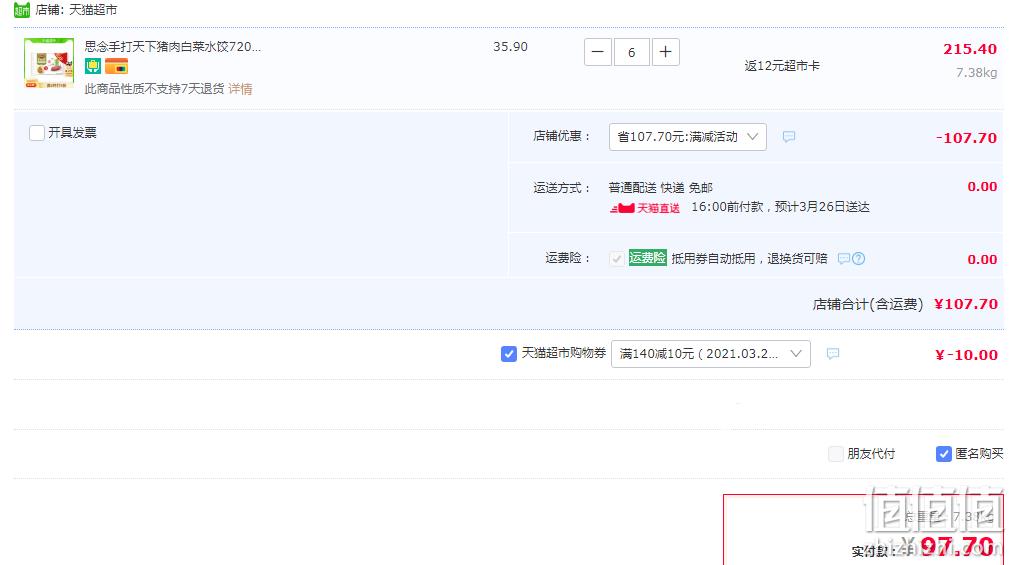Click the quantity input field showing 6
This screenshot has height=565, width=1013.
click(x=631, y=52)
